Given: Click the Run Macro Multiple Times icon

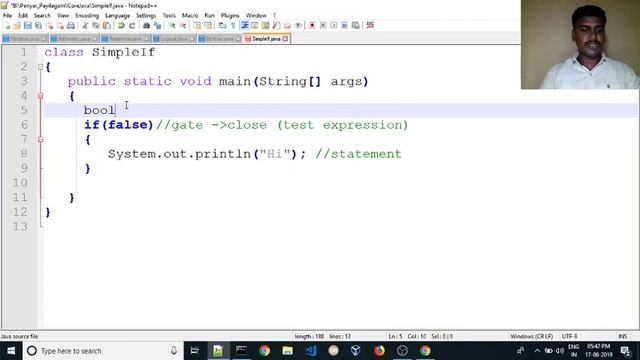Looking at the screenshot, I should pos(344,25).
